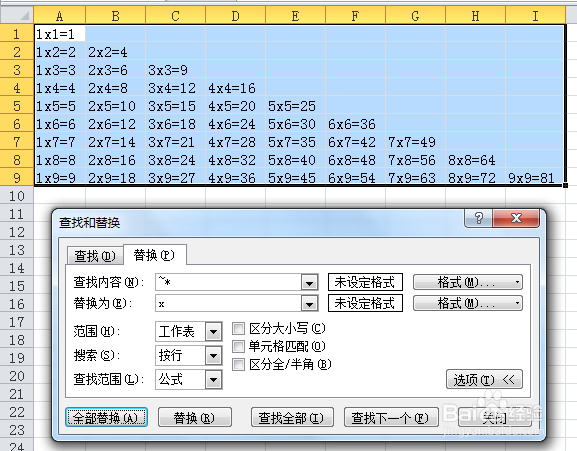Screen dimensions: 577x451
Task: Click cell containing 3x7=21
Action: pyautogui.click(x=176, y=142)
